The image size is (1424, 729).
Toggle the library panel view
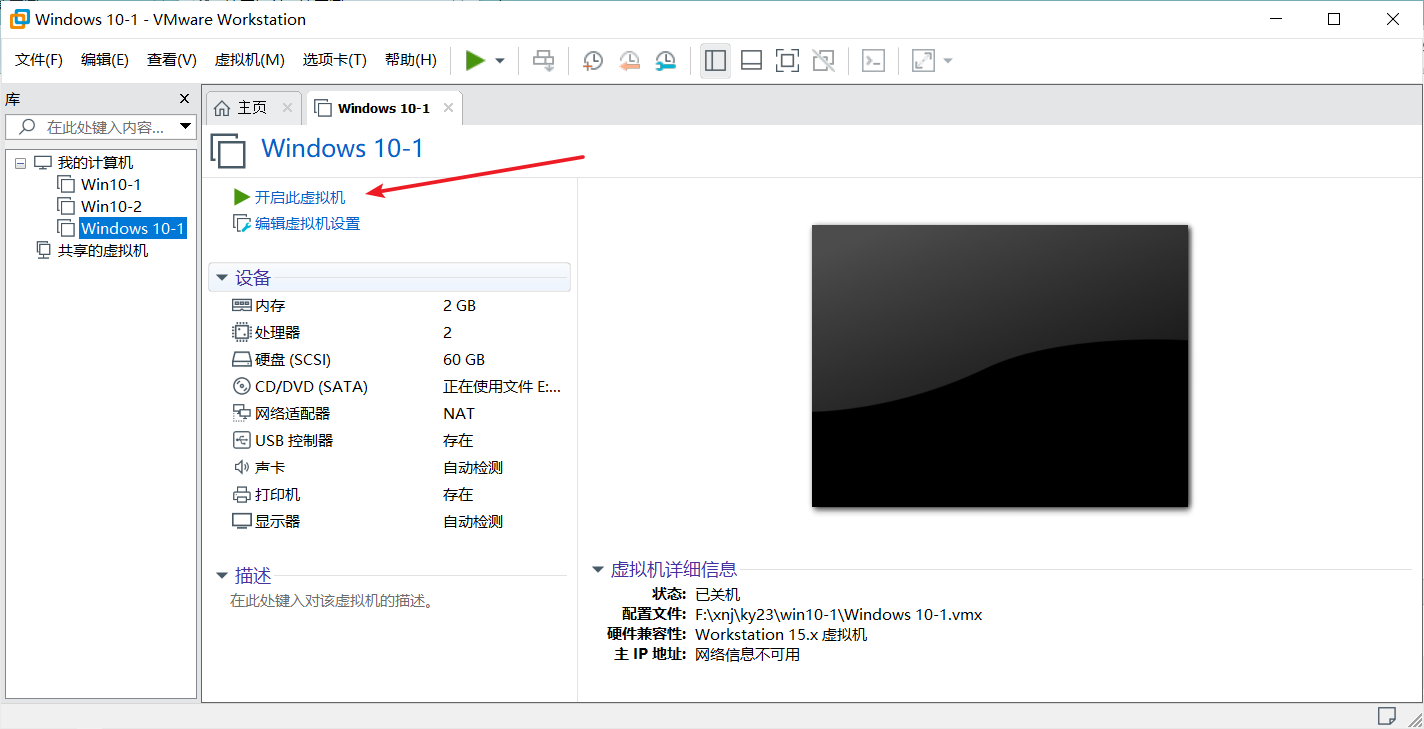[x=715, y=61]
